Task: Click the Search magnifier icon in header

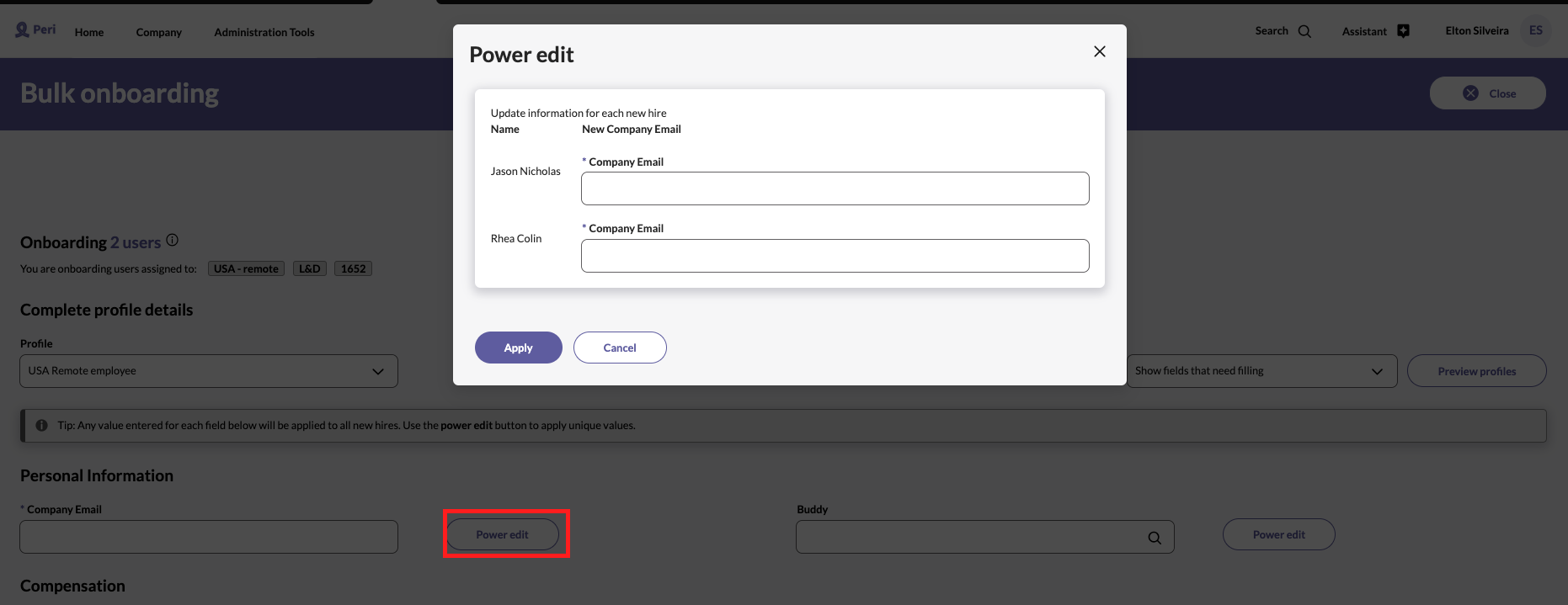Action: click(x=1304, y=31)
